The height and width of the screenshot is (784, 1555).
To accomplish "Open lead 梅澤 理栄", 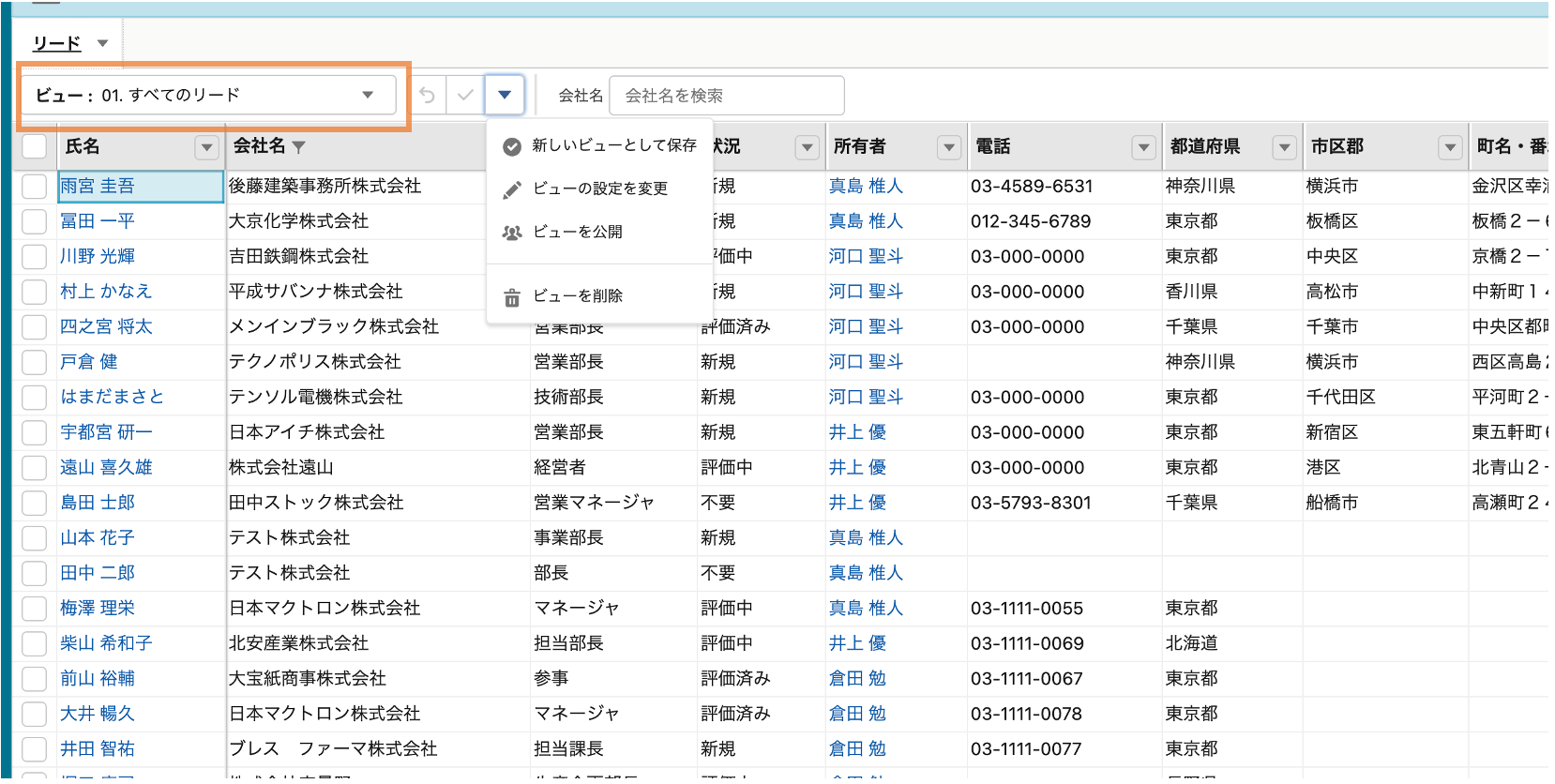I will click(98, 609).
